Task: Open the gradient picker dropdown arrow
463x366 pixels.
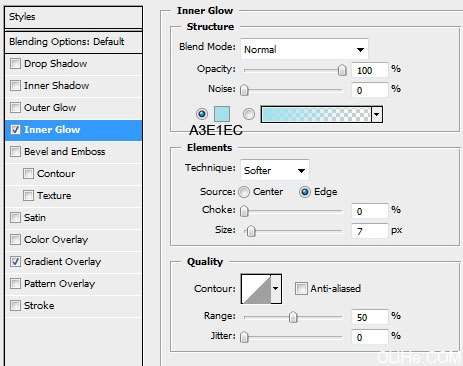Action: pyautogui.click(x=377, y=114)
